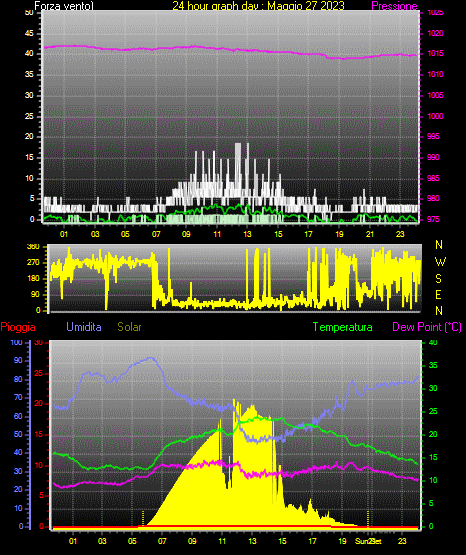Click the W wind direction label
Screen dimensions: 466x555
pyautogui.click(x=440, y=262)
